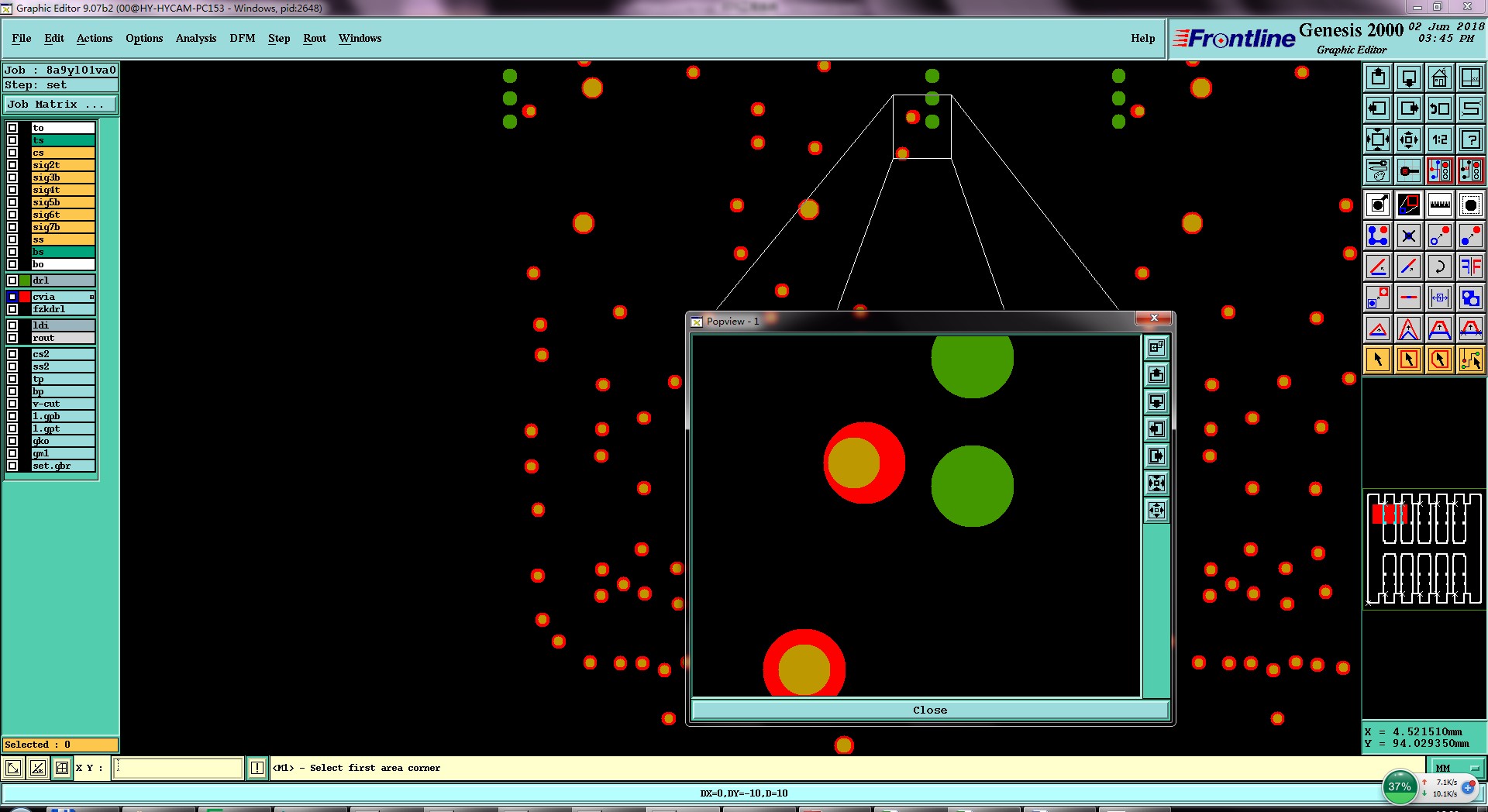Toggle the checkbox for layer rout
This screenshot has height=812, width=1488.
tap(12, 338)
